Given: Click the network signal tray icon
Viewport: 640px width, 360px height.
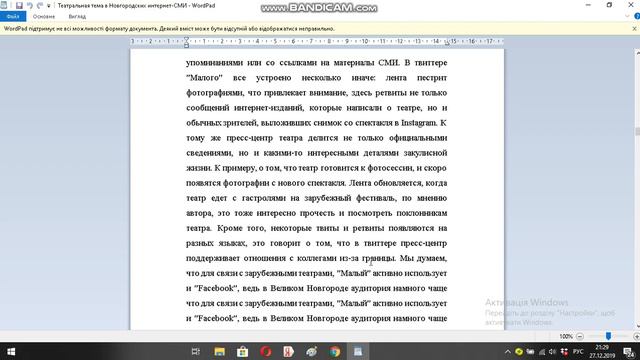Looking at the screenshot, I should (x=542, y=351).
